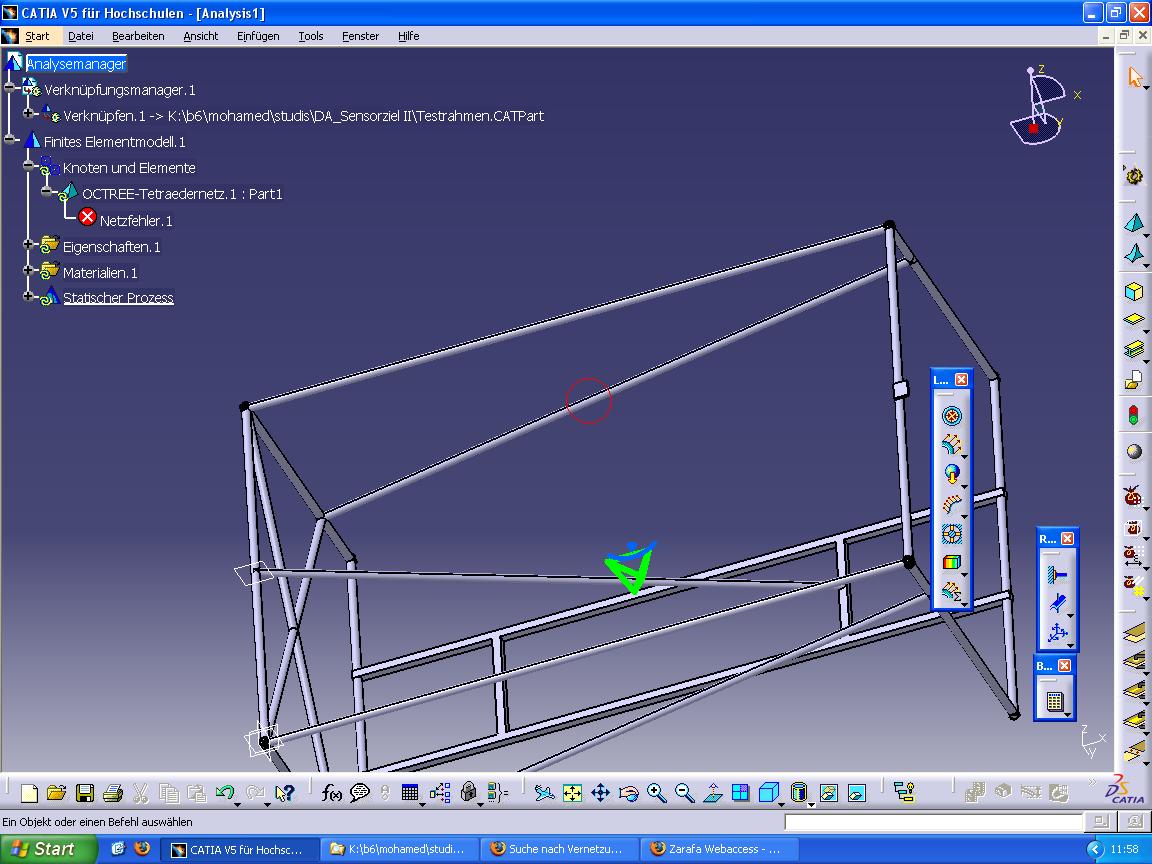Image resolution: width=1152 pixels, height=864 pixels.
Task: Save the analysis with floppy disk icon
Action: pyautogui.click(x=84, y=793)
